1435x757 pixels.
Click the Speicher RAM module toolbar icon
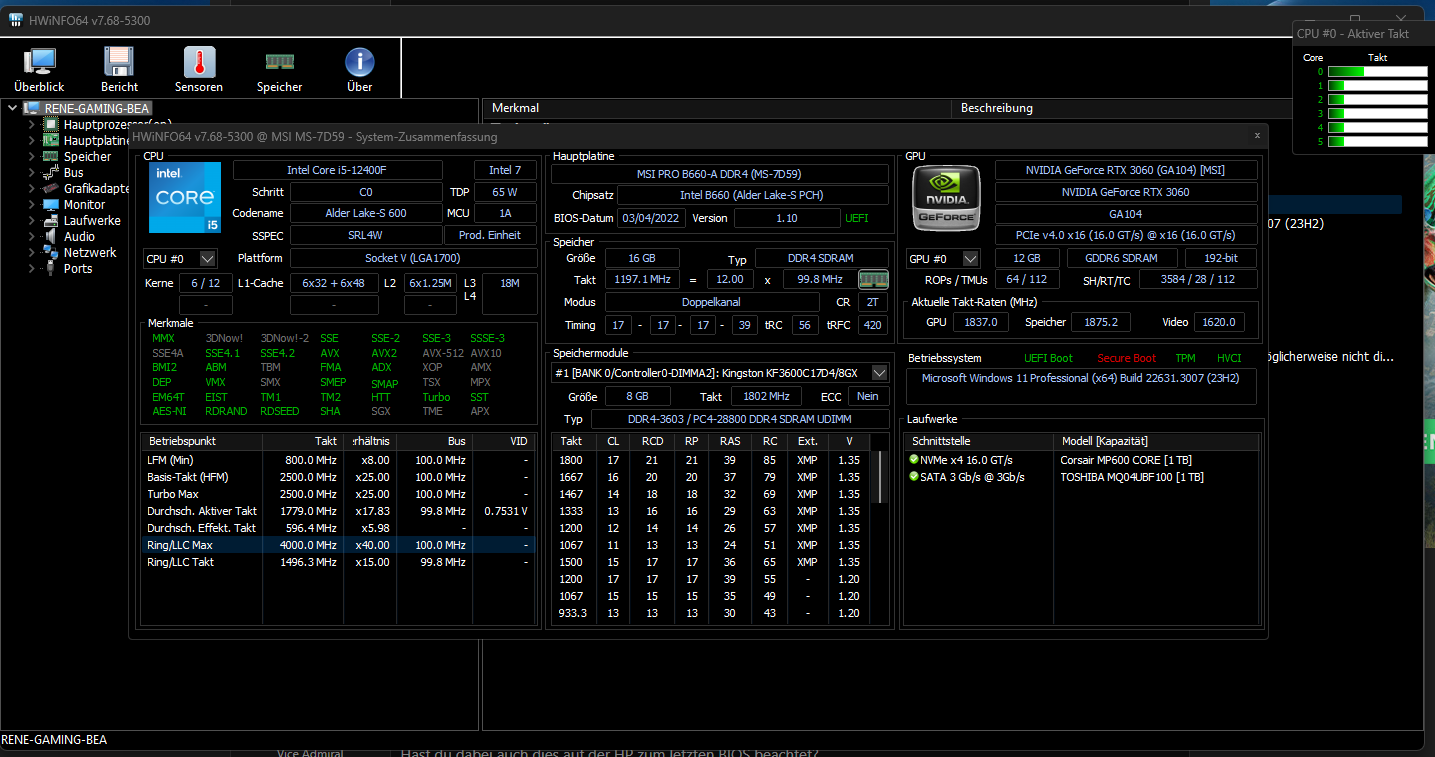(279, 63)
